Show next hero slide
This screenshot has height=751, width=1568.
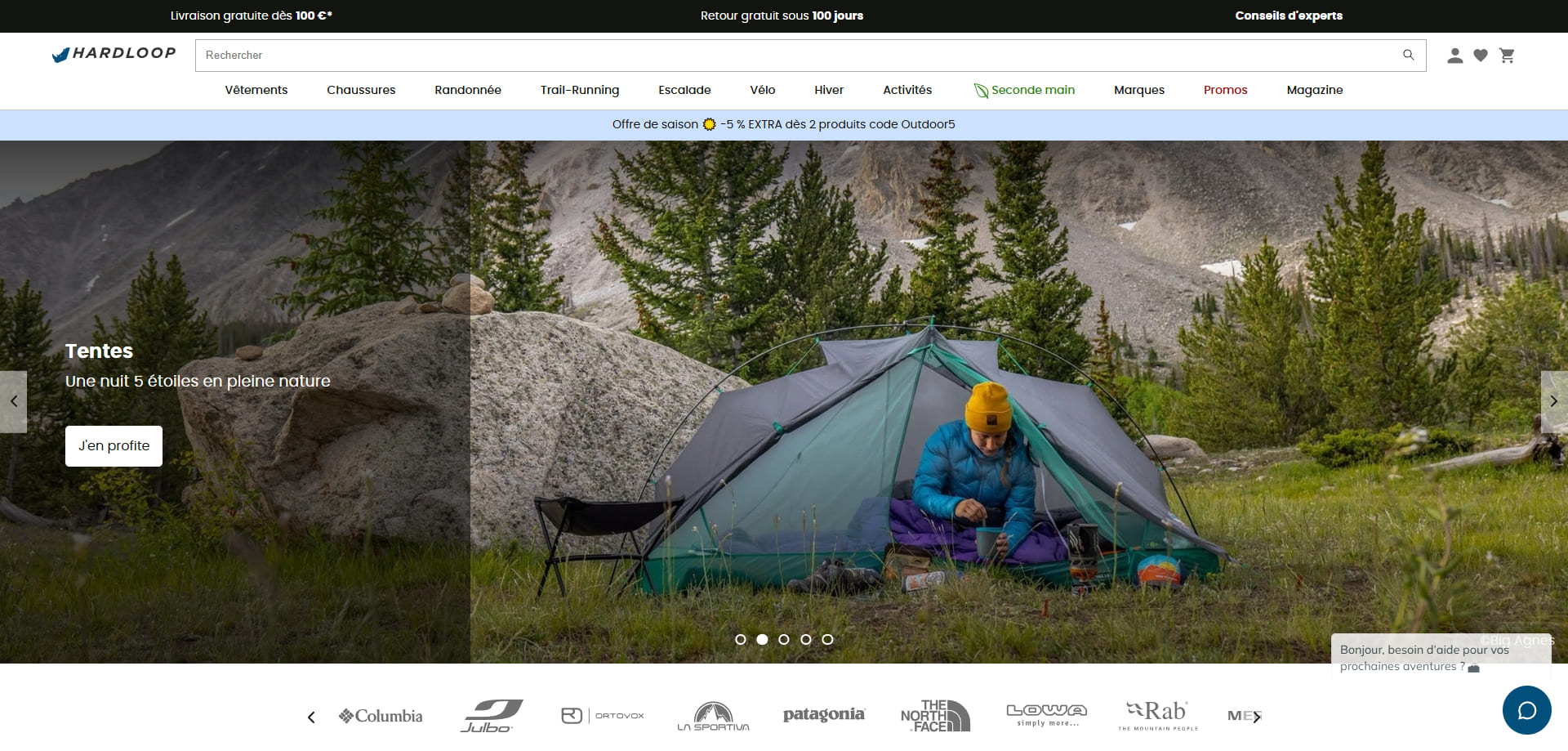(x=1554, y=401)
